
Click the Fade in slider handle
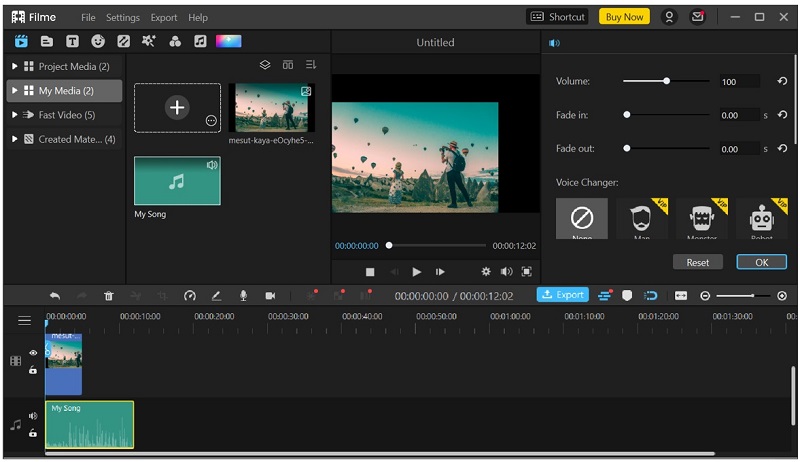[627, 115]
